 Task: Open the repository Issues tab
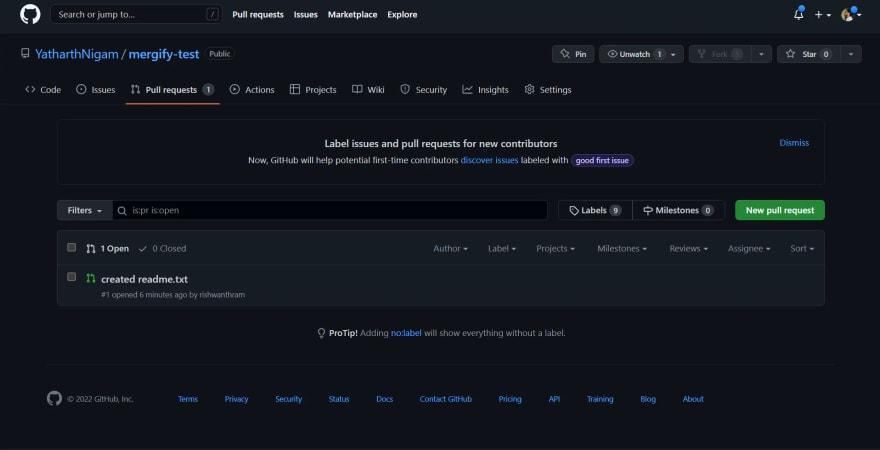coord(95,90)
